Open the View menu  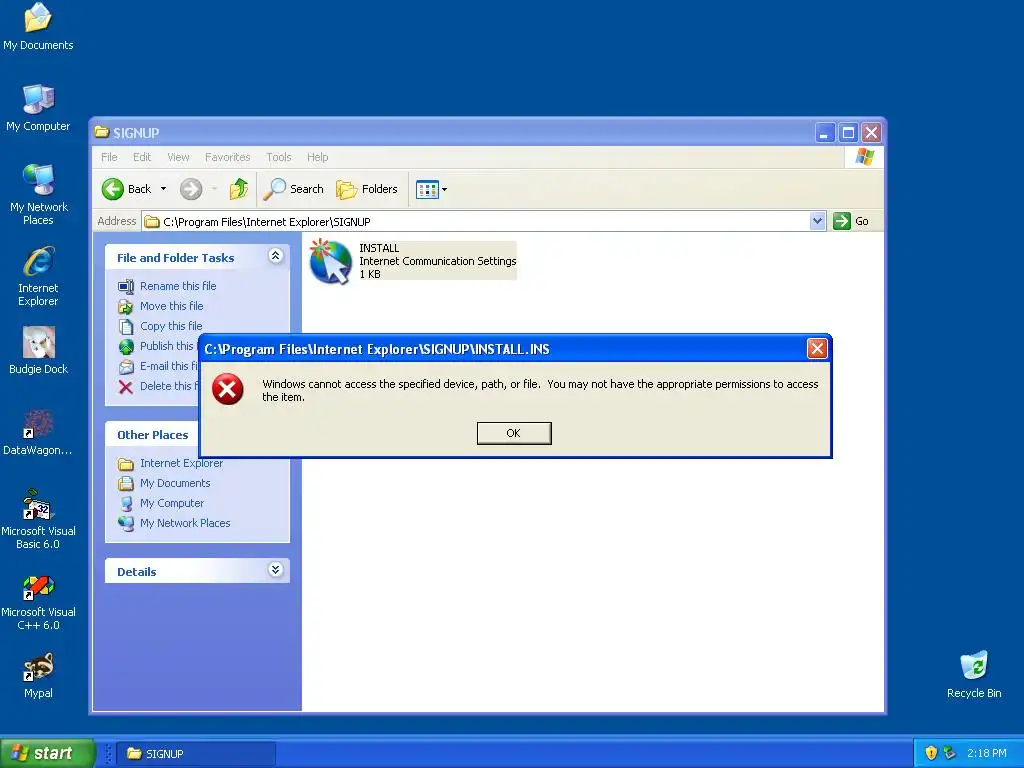click(178, 157)
